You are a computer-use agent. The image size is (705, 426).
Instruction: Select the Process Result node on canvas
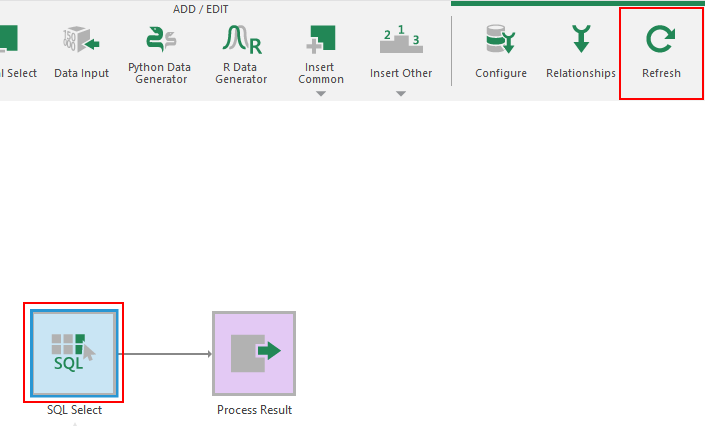click(x=254, y=353)
